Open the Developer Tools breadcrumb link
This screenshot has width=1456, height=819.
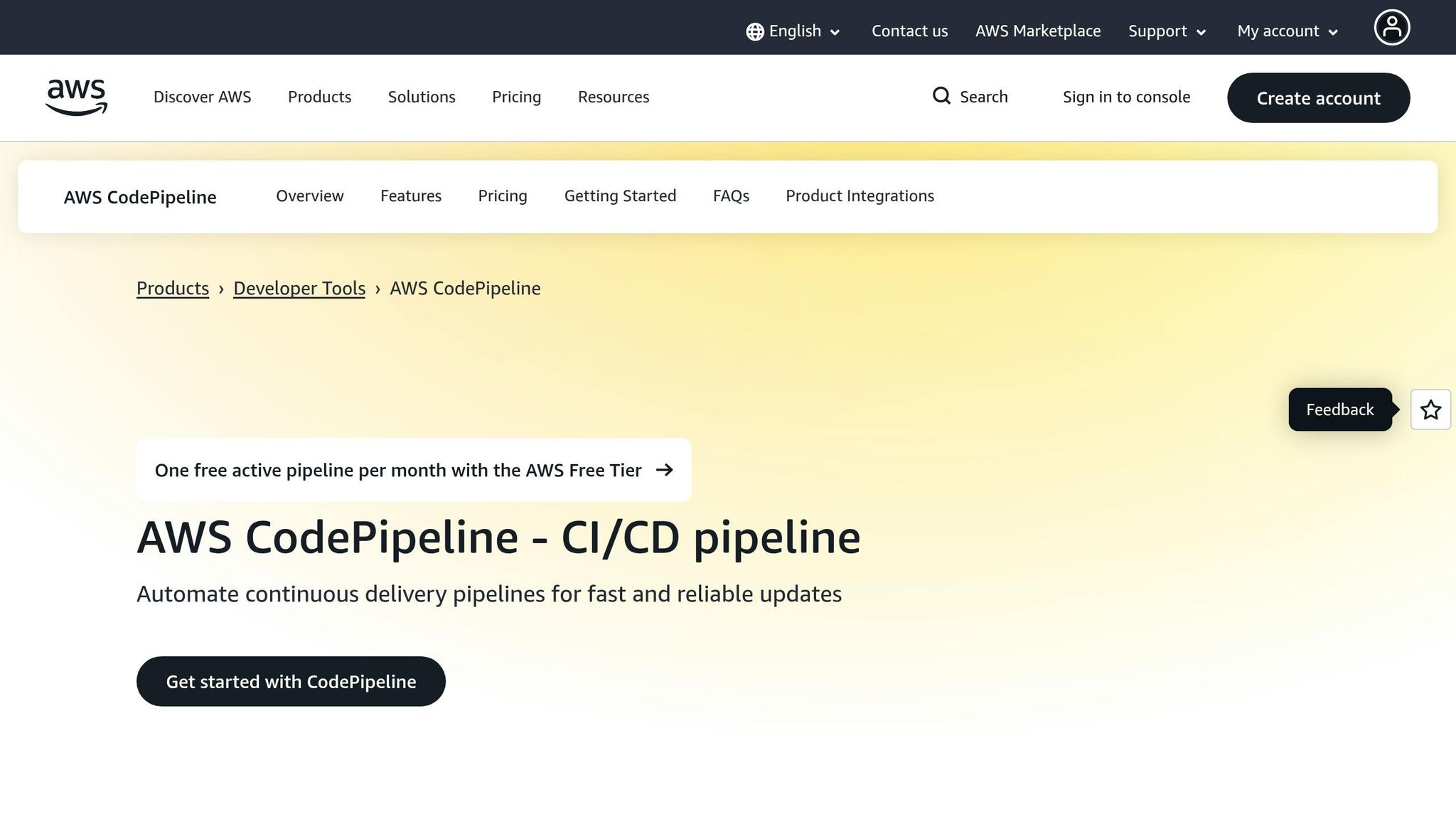(x=299, y=289)
